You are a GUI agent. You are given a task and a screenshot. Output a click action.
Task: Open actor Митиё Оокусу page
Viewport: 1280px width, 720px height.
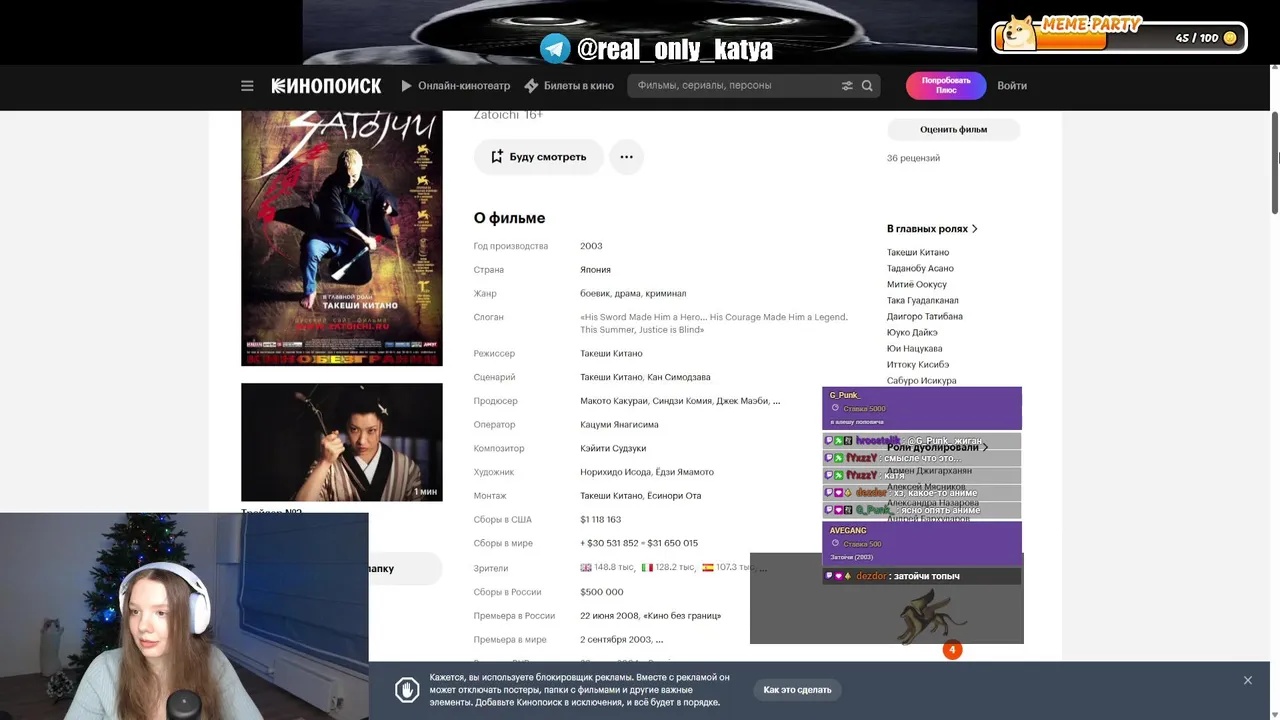coord(916,284)
